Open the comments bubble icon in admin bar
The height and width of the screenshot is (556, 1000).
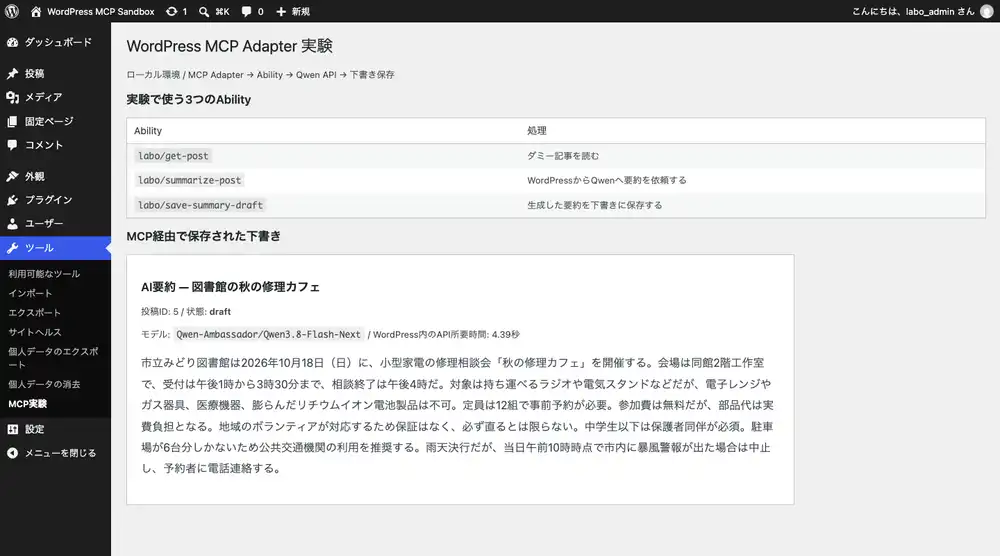[x=246, y=11]
